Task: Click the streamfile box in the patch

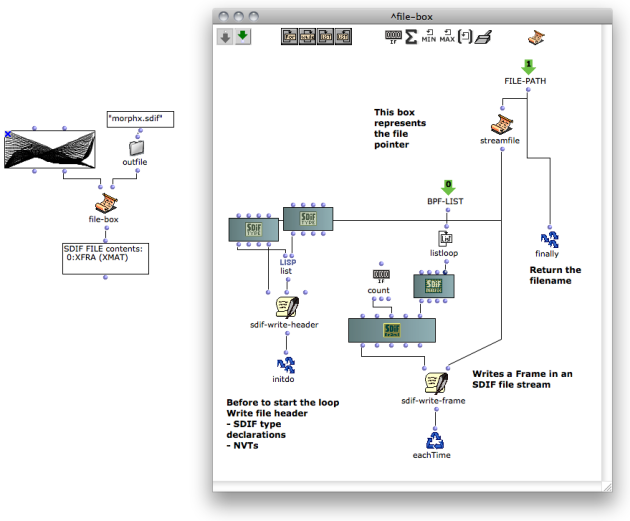Action: 501,125
